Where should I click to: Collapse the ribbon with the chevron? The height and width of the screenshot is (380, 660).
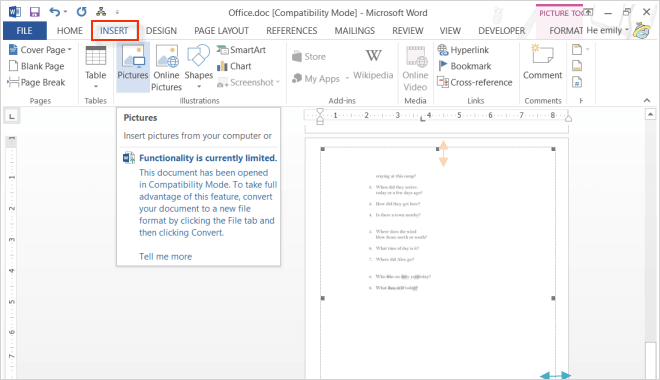[647, 100]
